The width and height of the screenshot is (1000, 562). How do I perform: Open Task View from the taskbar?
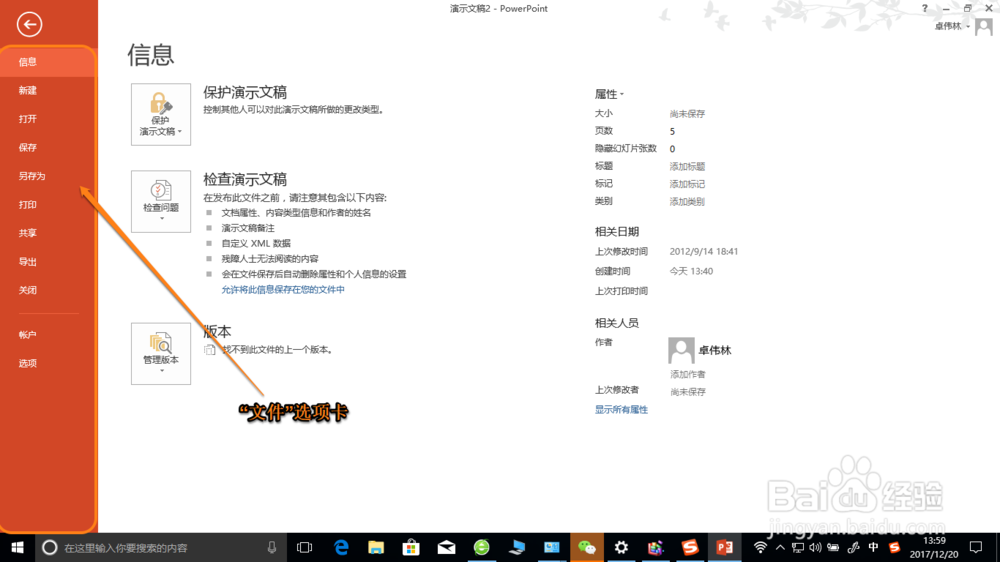coord(305,547)
